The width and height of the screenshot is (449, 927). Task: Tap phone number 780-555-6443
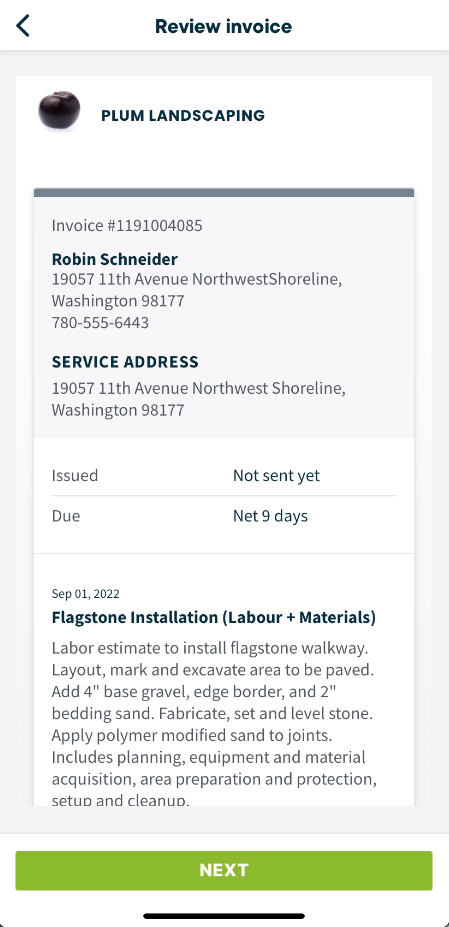point(100,323)
